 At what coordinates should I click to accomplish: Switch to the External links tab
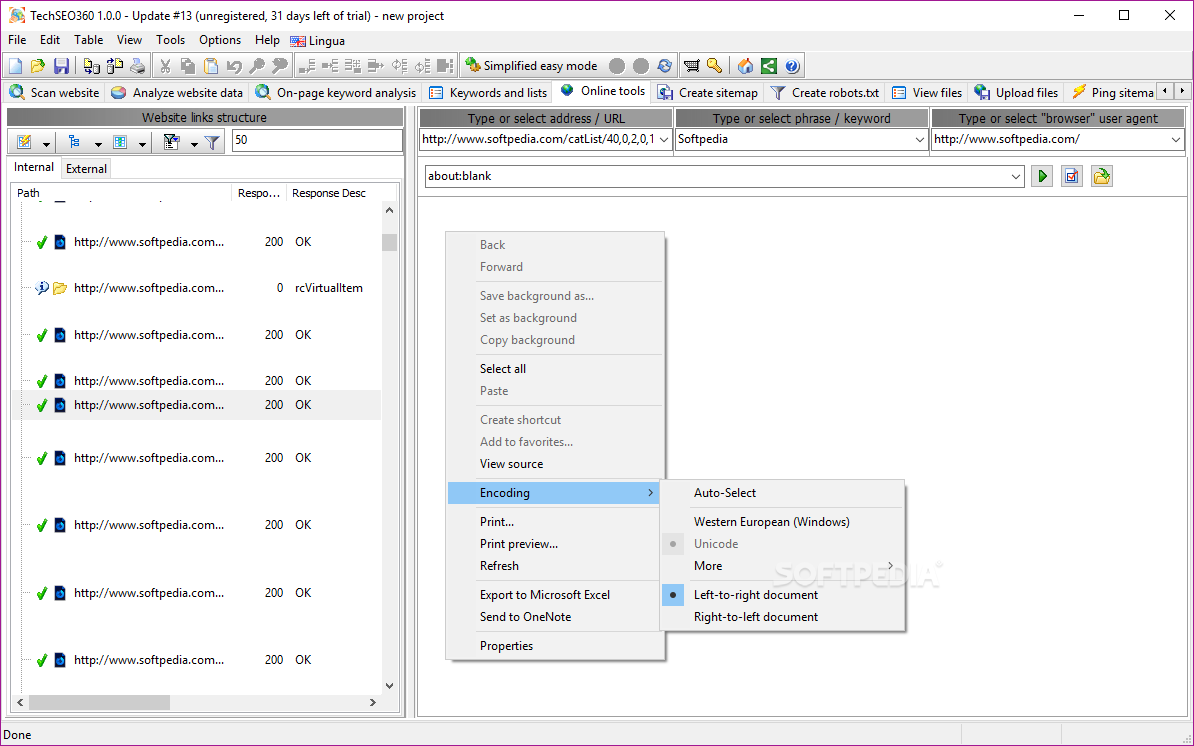86,169
